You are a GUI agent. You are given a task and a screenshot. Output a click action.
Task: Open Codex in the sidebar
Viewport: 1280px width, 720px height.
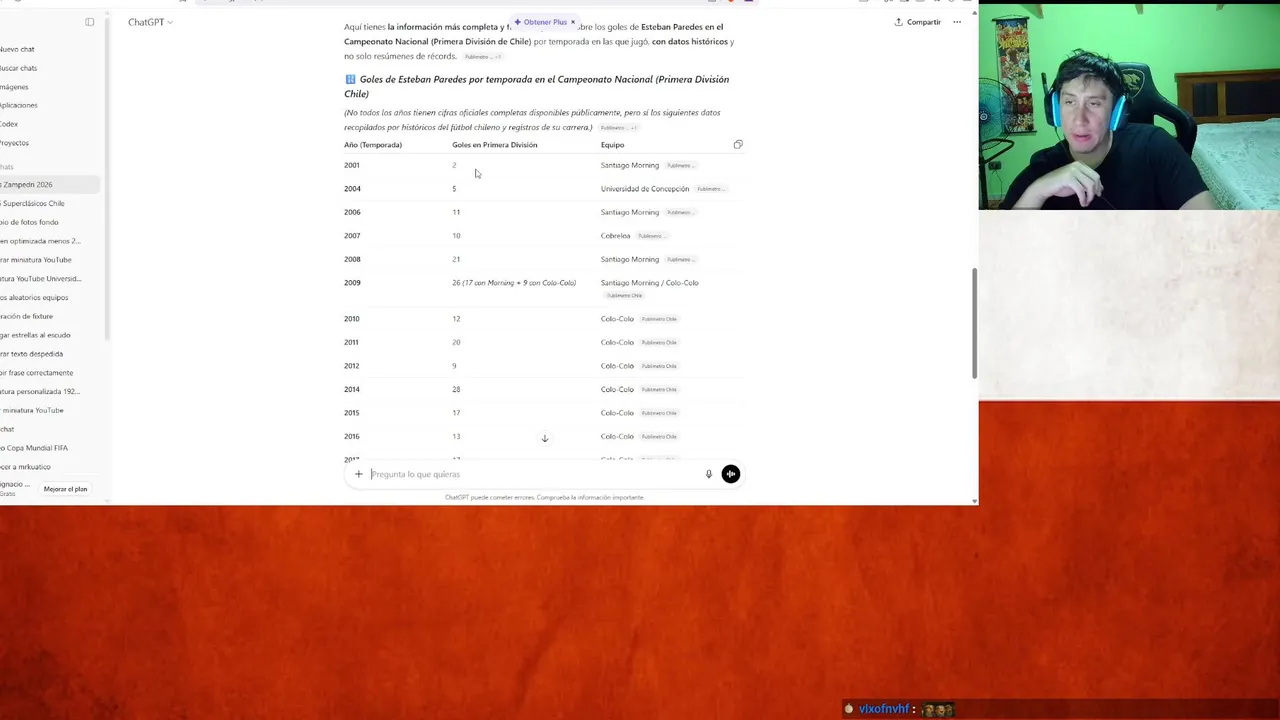(x=9, y=124)
